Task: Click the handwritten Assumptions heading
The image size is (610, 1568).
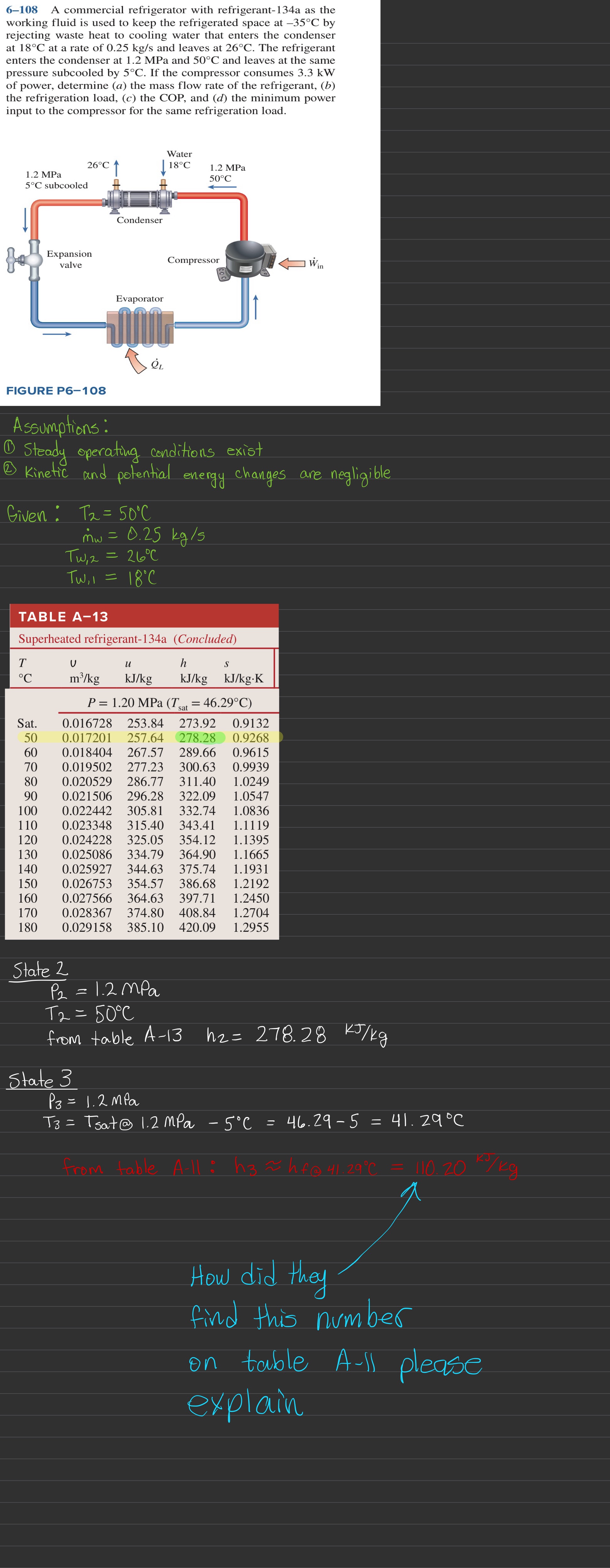Action: tap(60, 425)
